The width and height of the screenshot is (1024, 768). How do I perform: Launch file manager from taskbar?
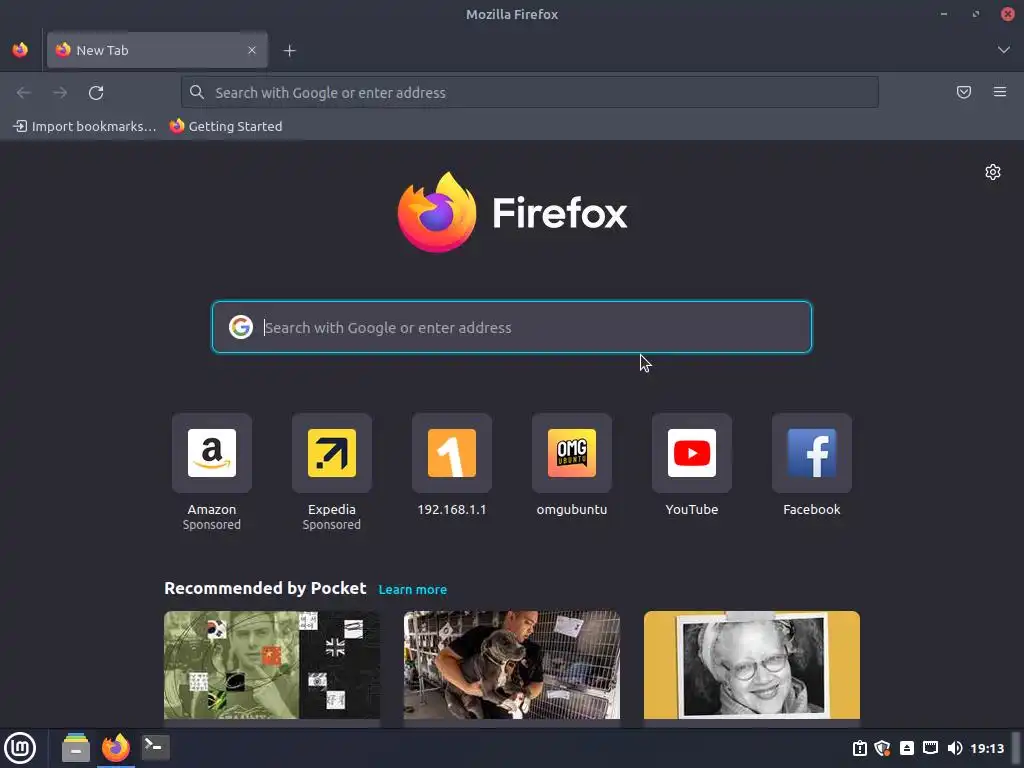point(76,748)
